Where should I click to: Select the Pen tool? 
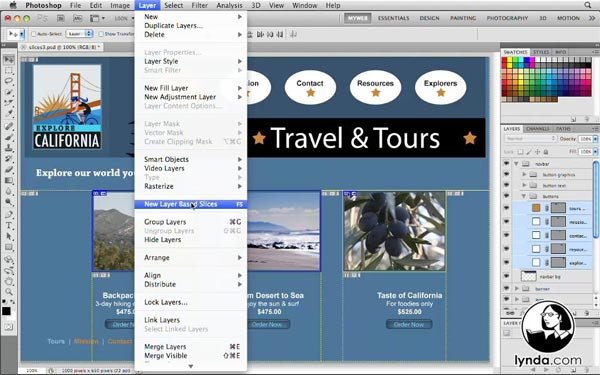point(8,214)
